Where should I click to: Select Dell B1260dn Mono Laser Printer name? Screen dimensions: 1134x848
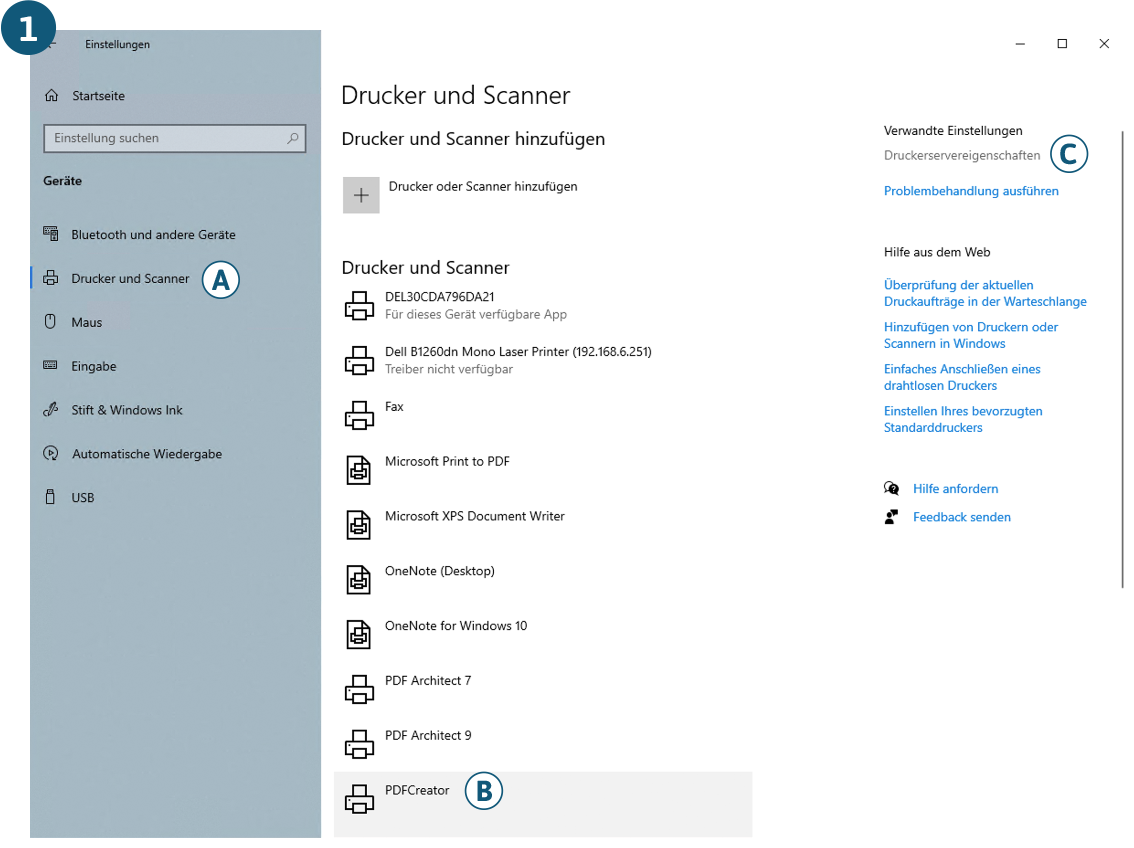pos(518,351)
